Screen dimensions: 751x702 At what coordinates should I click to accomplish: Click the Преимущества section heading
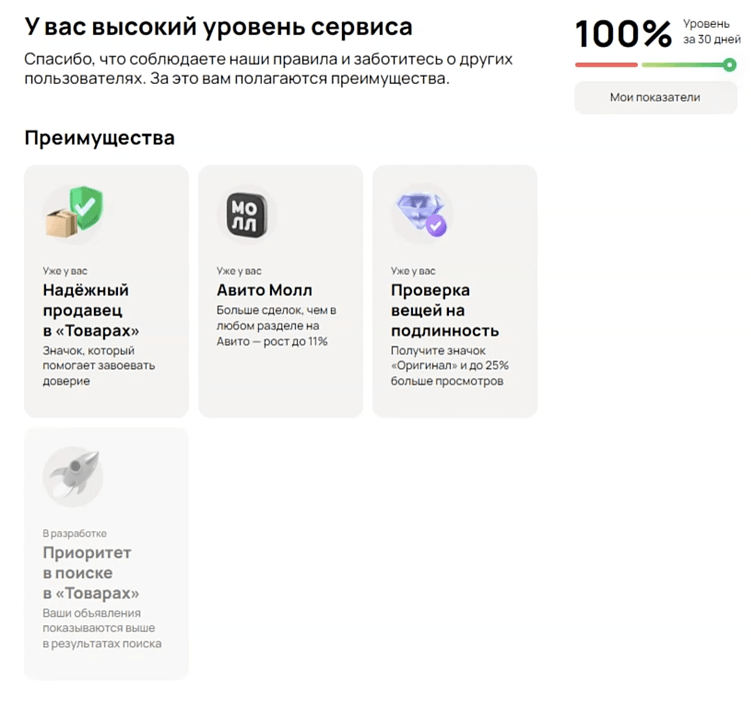coord(100,138)
